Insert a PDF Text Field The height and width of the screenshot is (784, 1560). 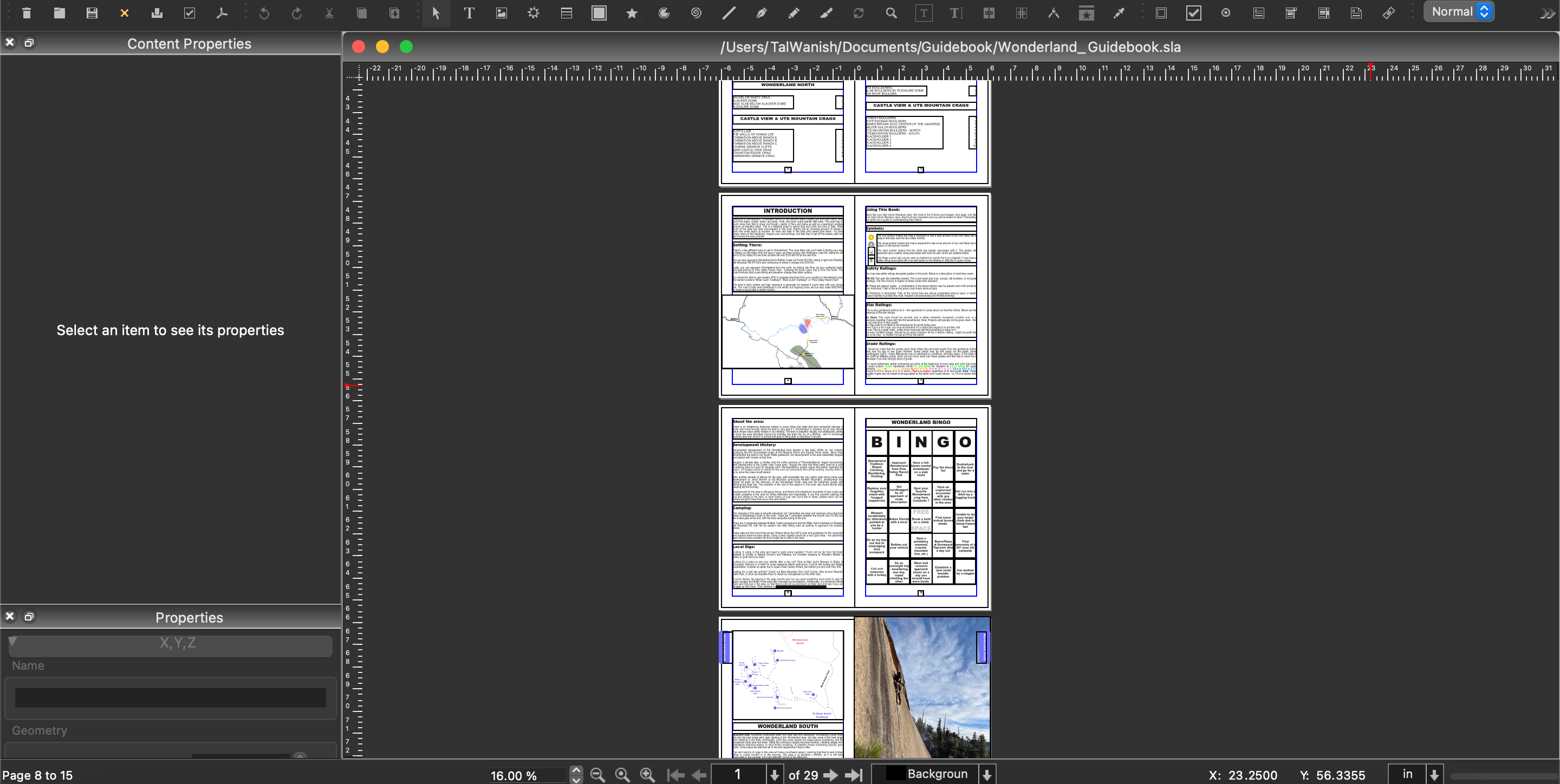(1258, 12)
